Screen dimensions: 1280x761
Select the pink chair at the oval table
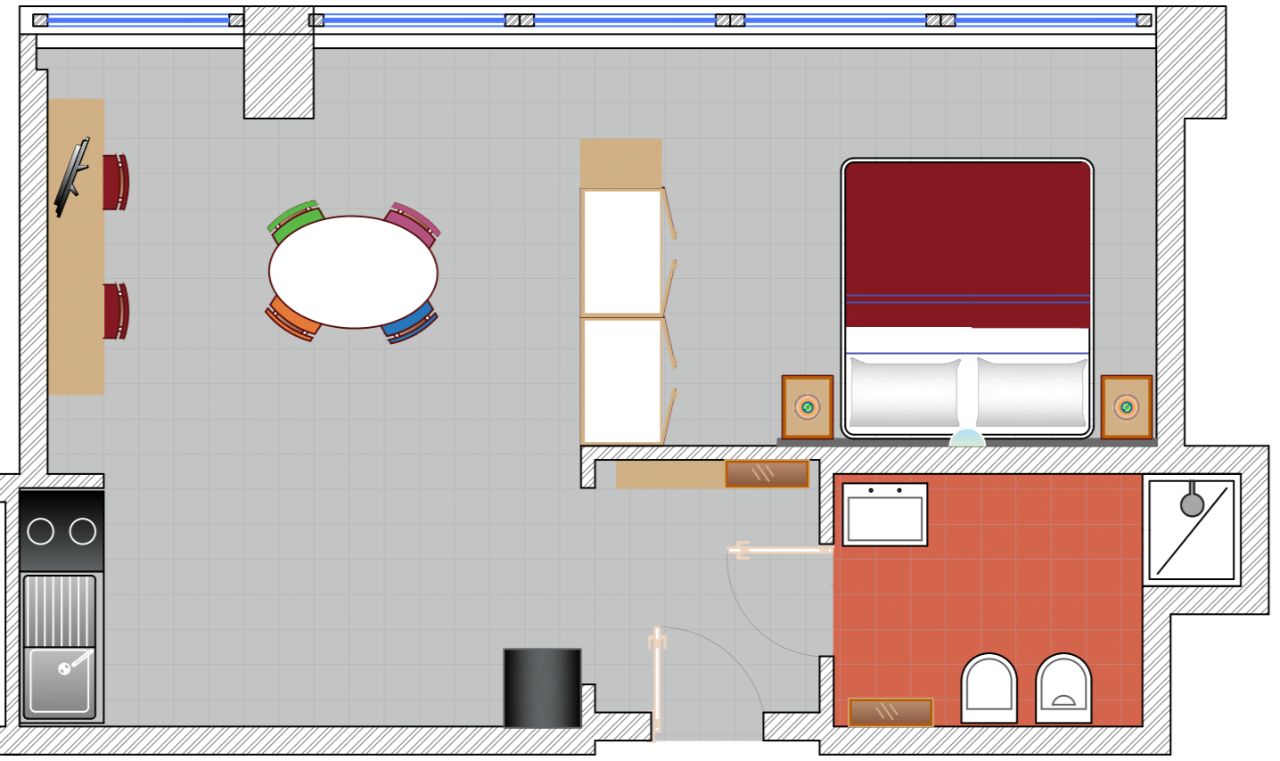click(x=413, y=221)
